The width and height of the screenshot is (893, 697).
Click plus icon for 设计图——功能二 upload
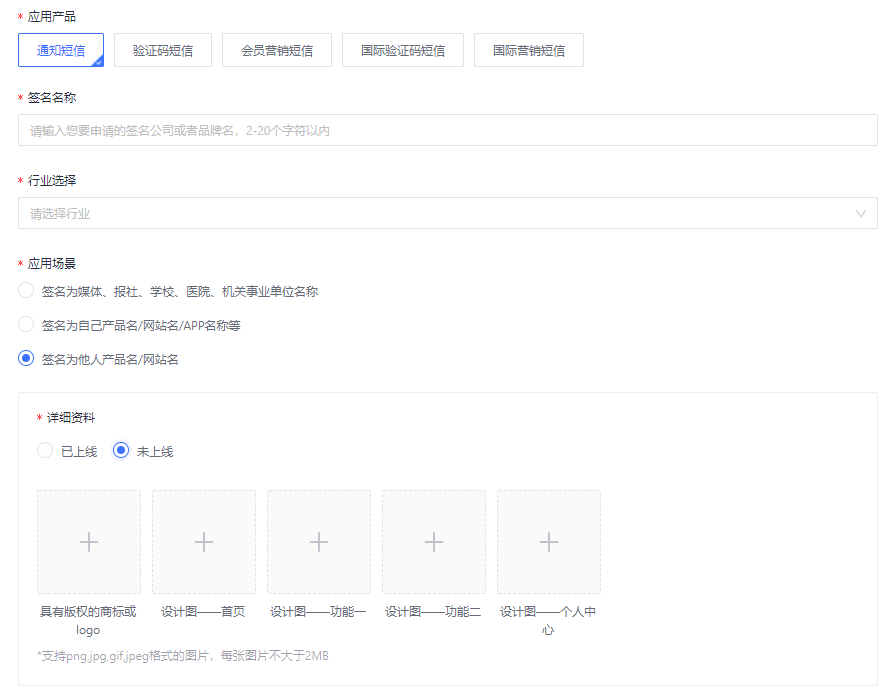(x=434, y=542)
